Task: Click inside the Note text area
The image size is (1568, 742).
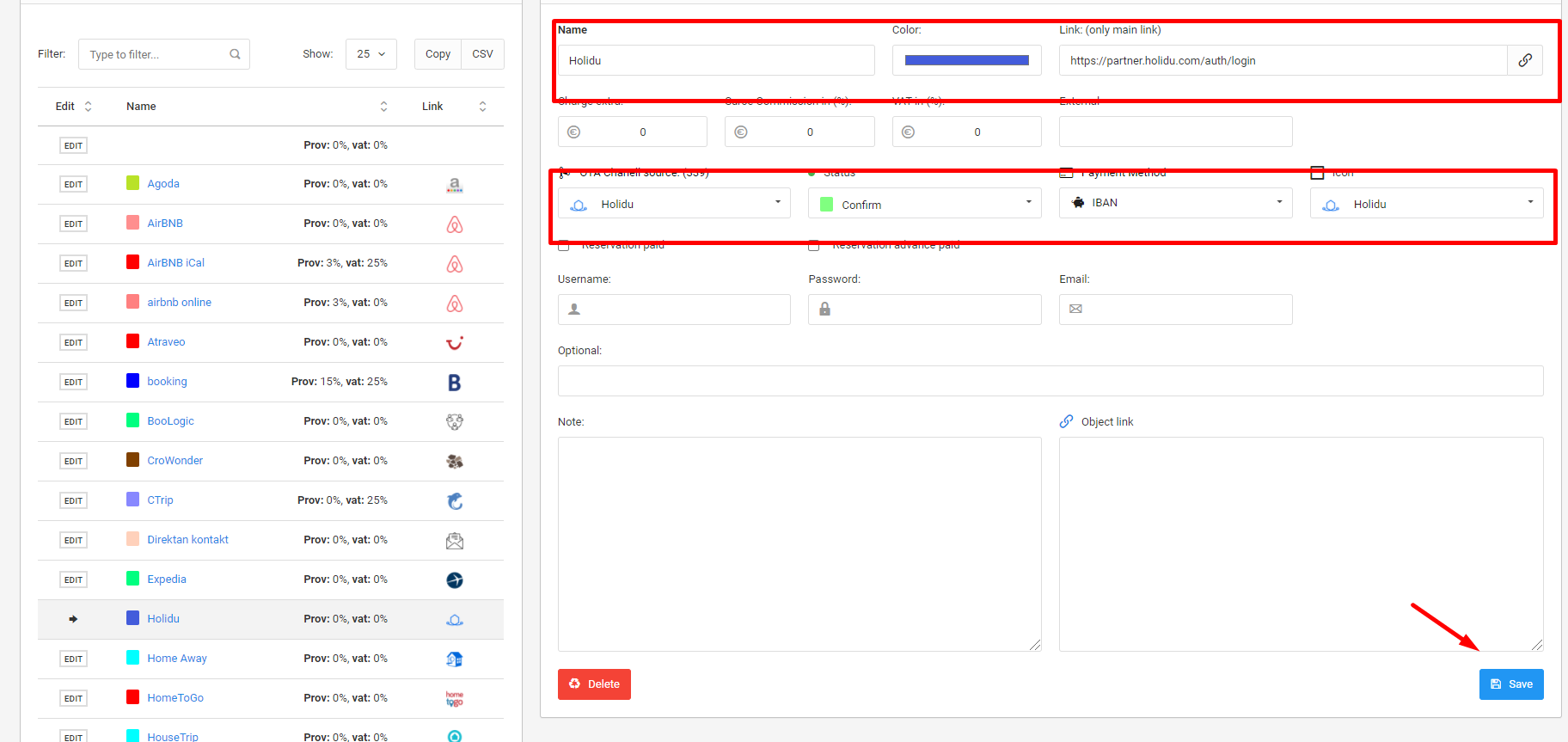Action: (799, 544)
